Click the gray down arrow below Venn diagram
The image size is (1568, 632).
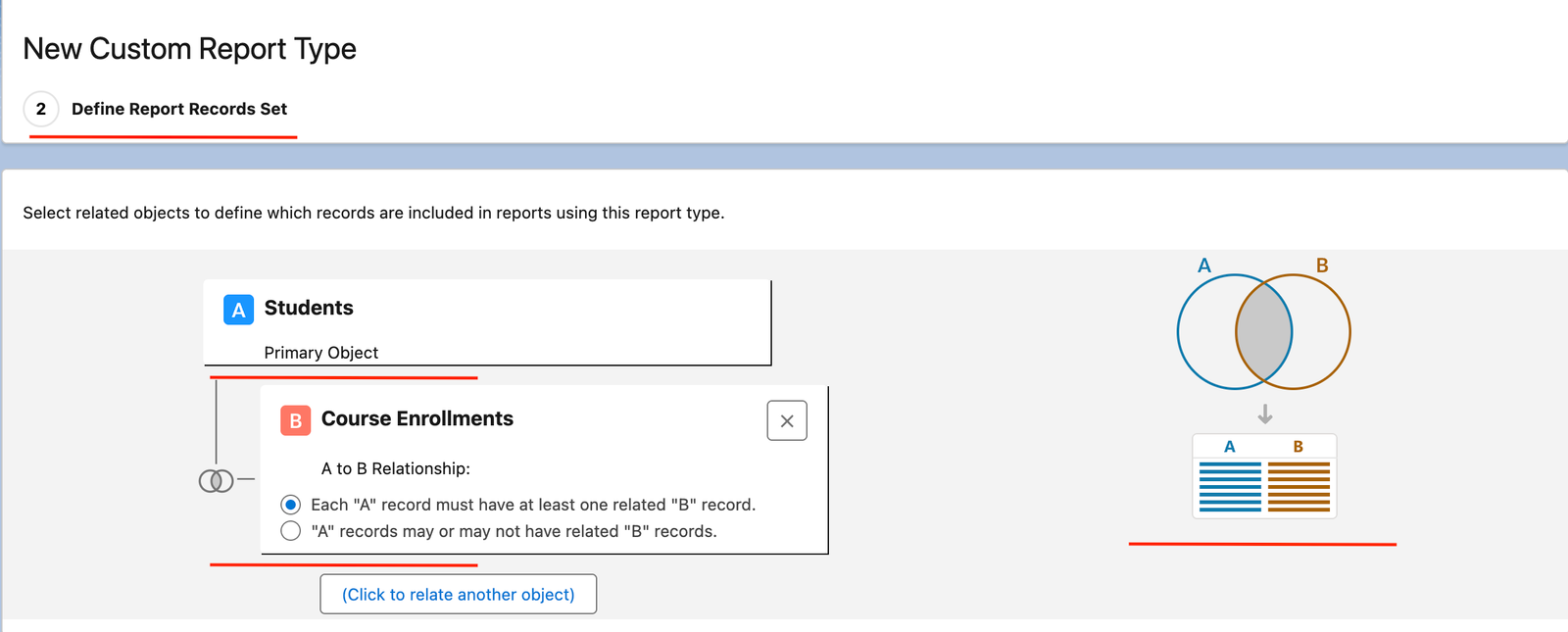click(1265, 414)
